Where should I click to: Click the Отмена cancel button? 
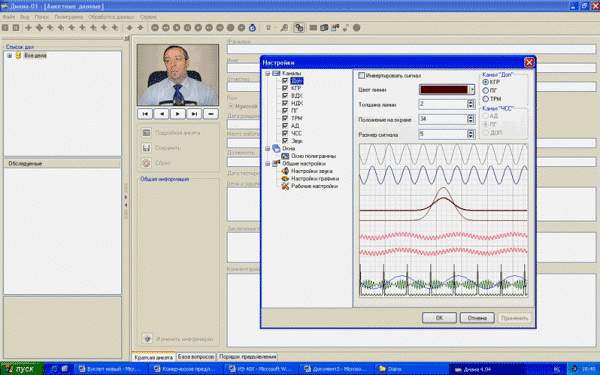(477, 318)
